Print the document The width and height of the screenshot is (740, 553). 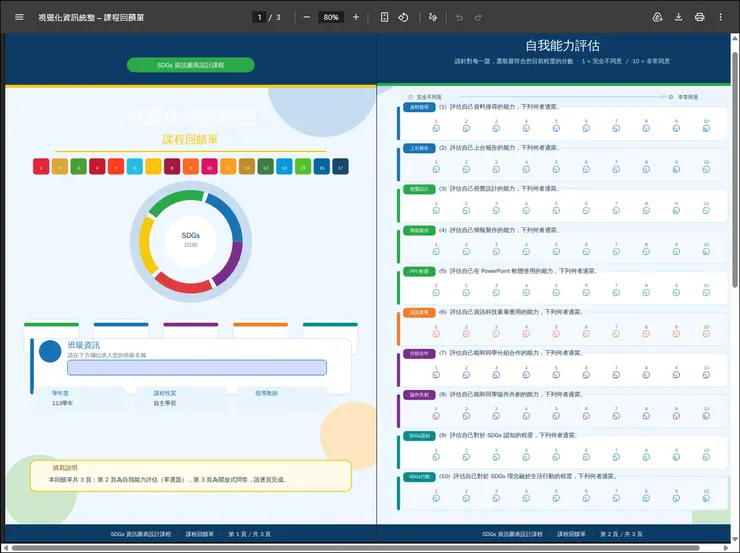coord(699,17)
